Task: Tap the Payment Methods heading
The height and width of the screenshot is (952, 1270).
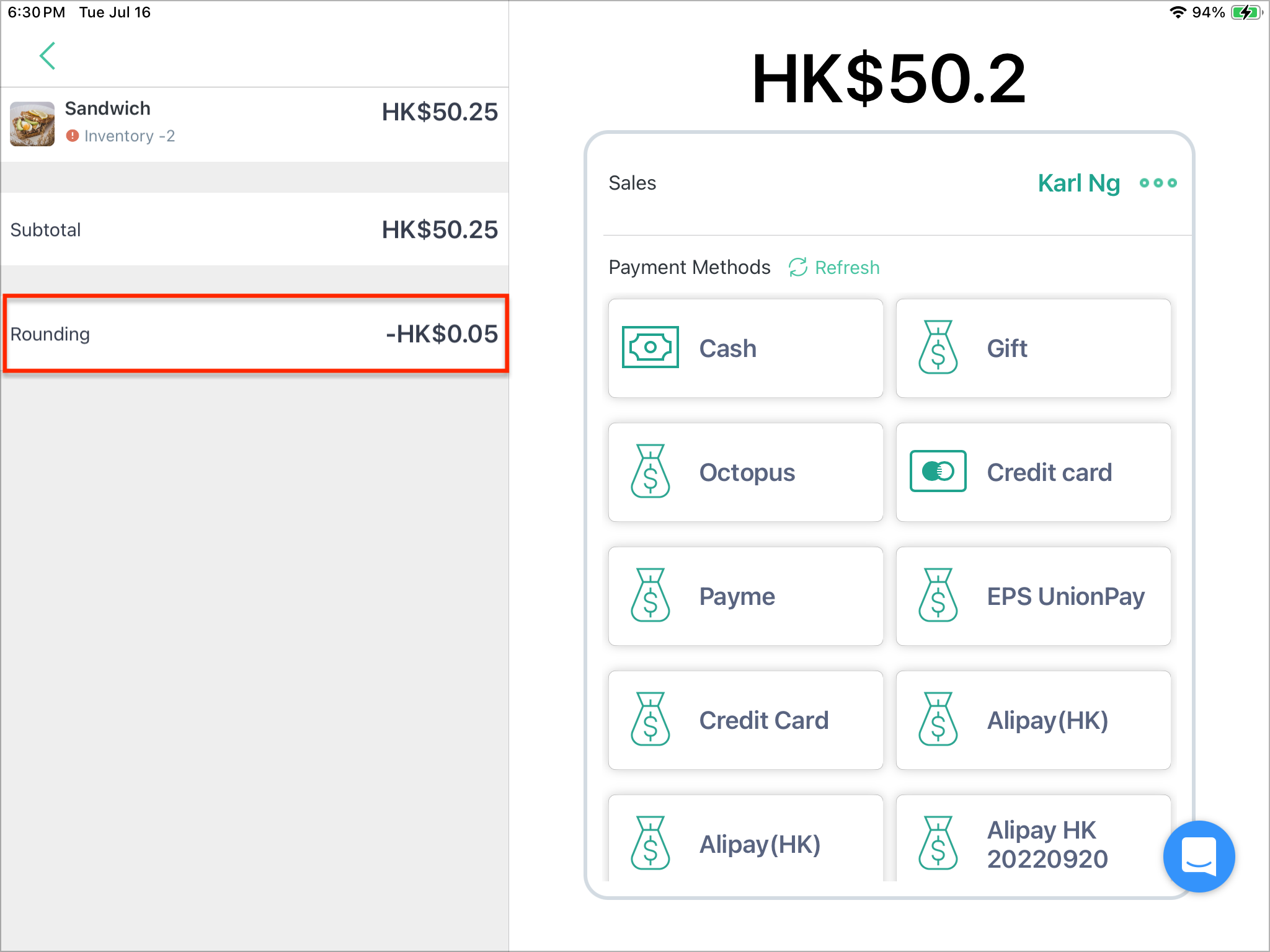Action: [689, 267]
